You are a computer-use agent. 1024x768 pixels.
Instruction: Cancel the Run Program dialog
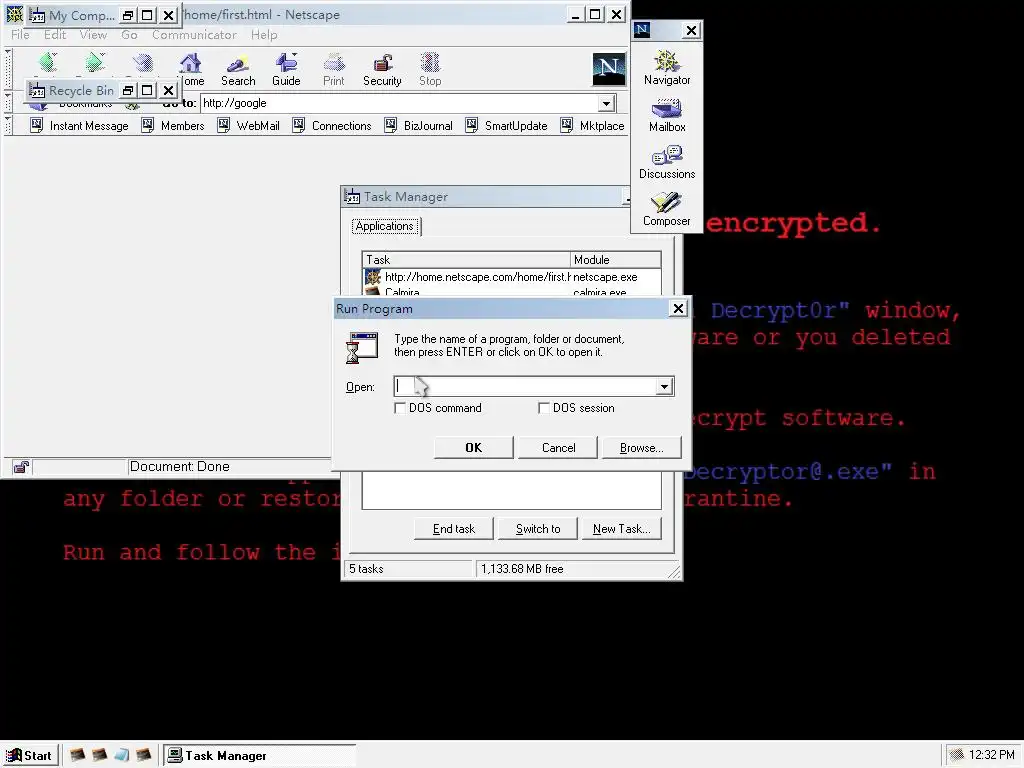click(x=558, y=447)
